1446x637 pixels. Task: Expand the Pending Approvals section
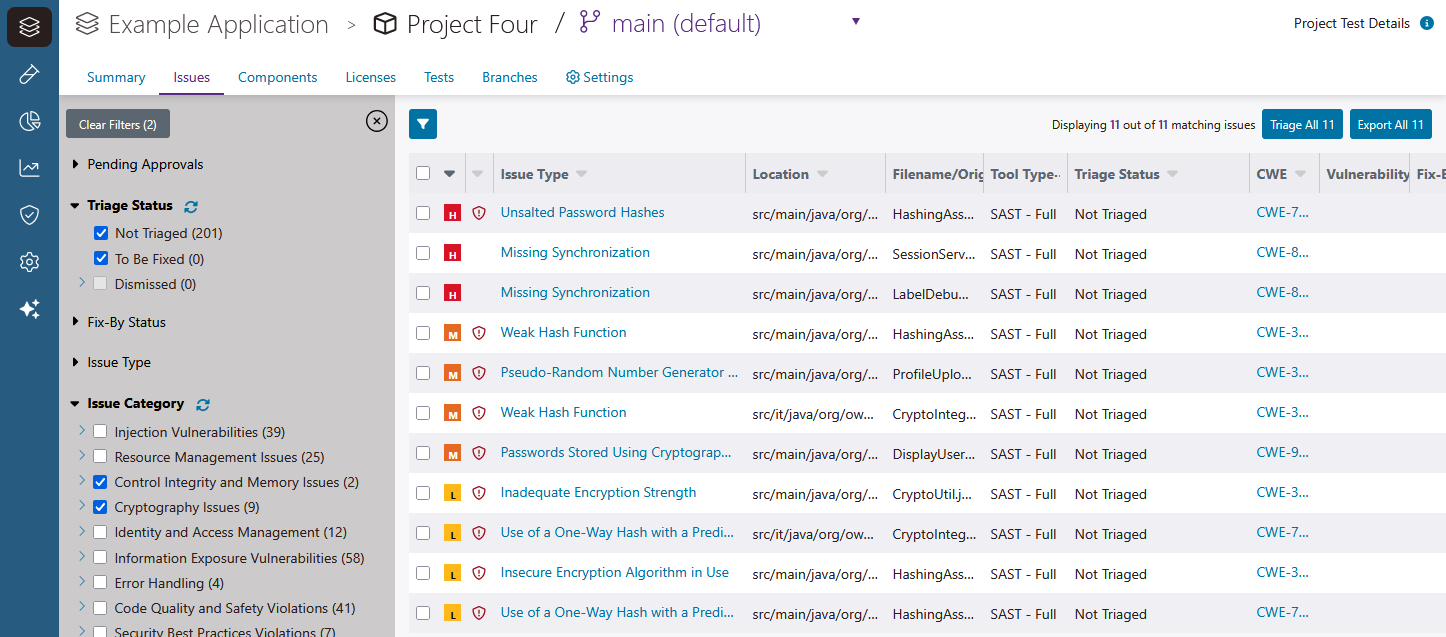click(x=76, y=164)
